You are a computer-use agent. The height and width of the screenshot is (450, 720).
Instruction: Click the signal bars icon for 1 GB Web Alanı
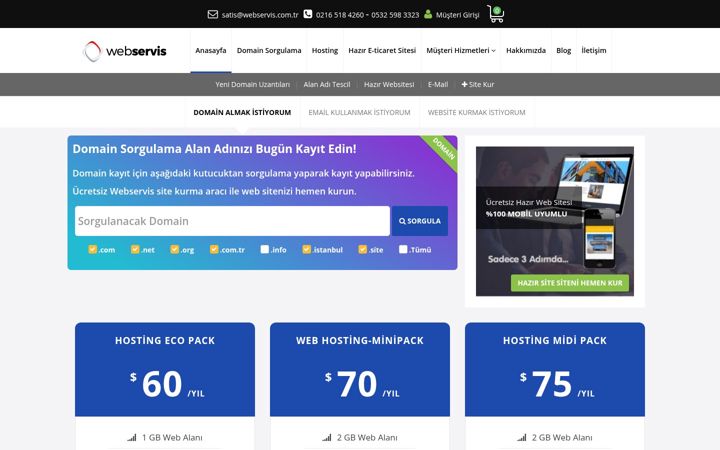pyautogui.click(x=132, y=438)
